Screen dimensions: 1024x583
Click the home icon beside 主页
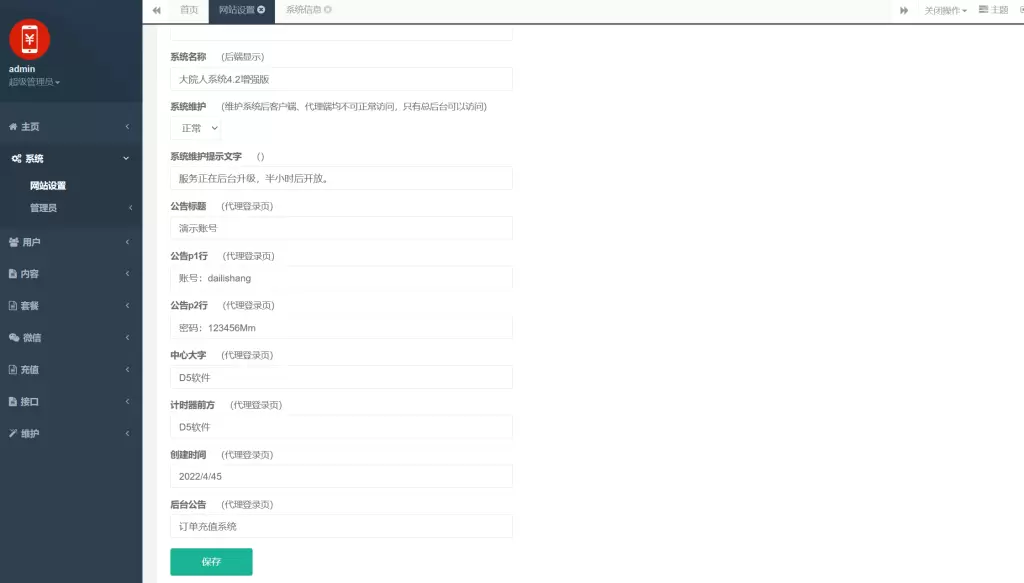click(13, 127)
